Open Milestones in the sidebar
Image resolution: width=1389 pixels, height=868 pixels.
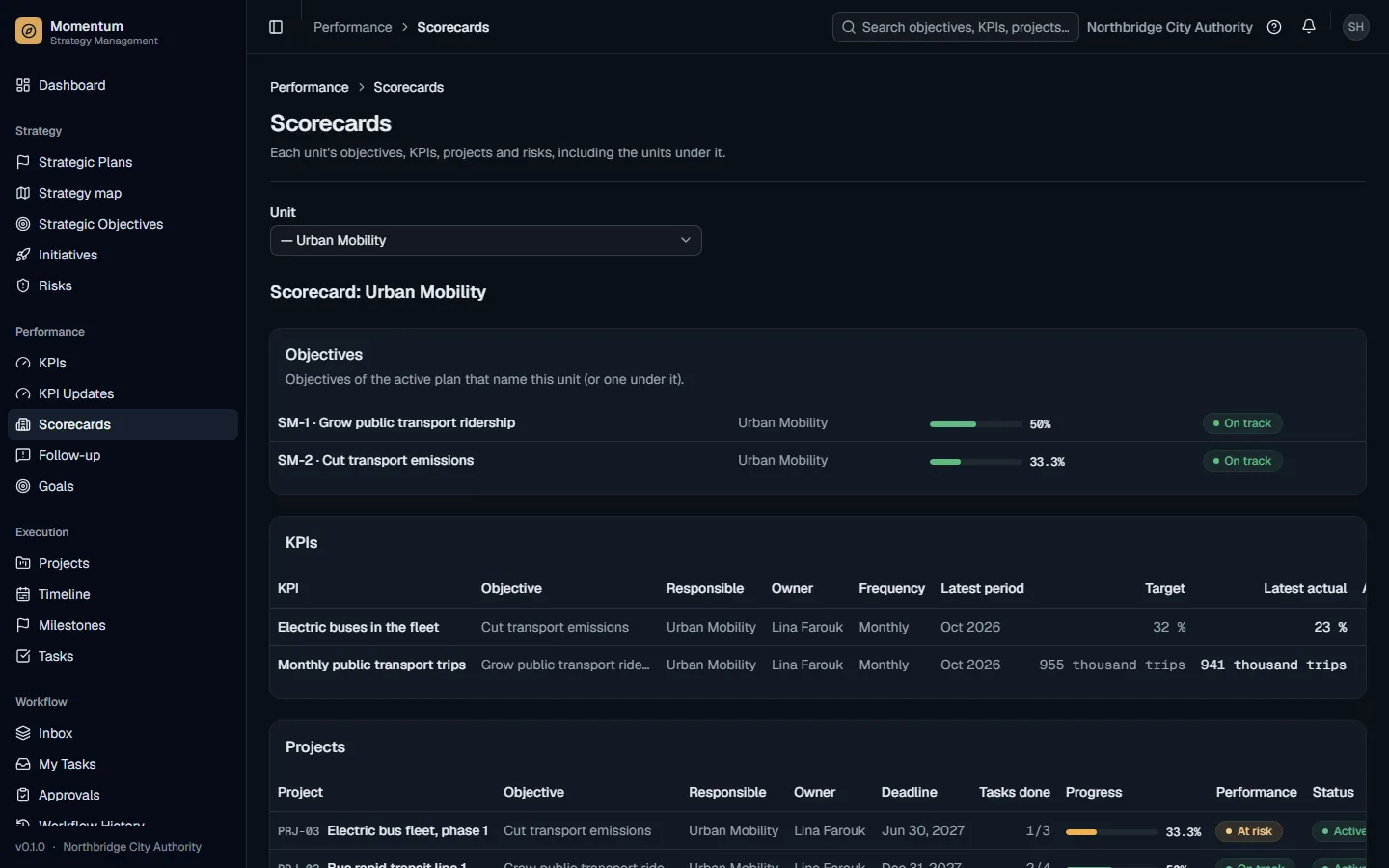(x=123, y=625)
